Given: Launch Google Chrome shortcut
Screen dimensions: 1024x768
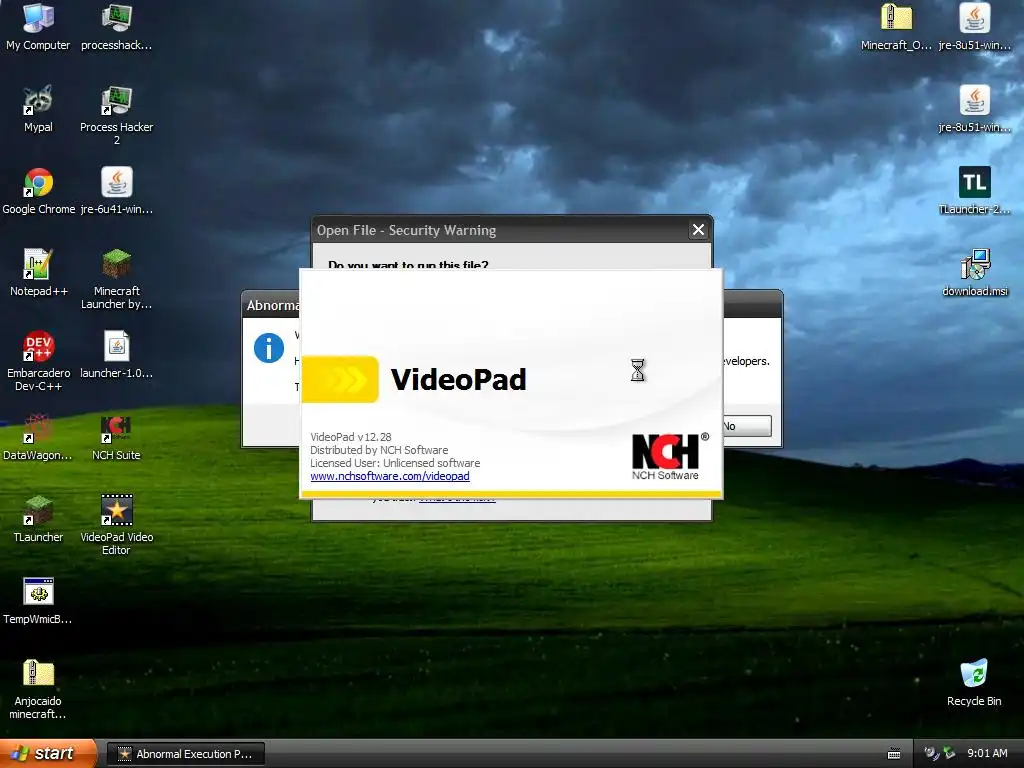Looking at the screenshot, I should (38, 191).
